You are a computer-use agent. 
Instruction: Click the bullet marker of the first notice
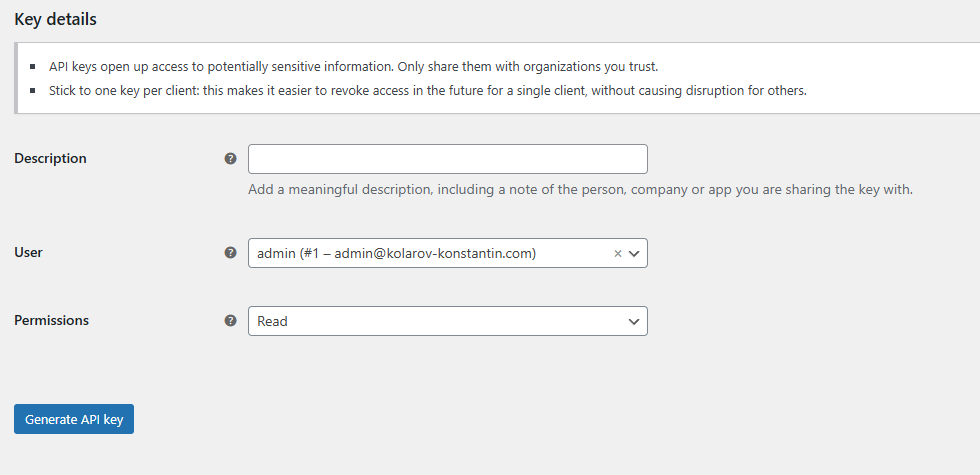click(34, 67)
